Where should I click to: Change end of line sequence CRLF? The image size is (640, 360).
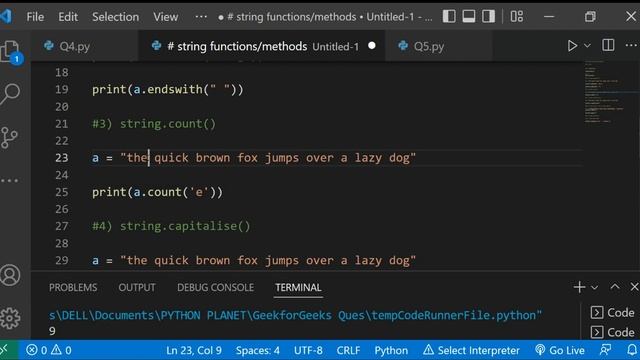(348, 350)
